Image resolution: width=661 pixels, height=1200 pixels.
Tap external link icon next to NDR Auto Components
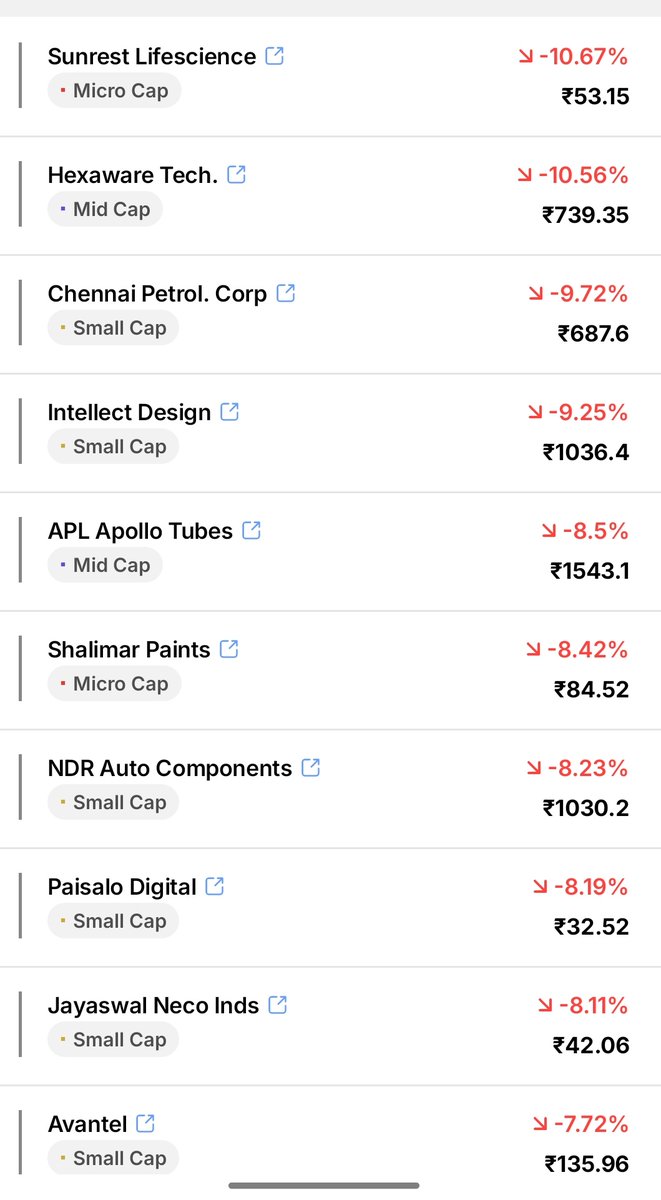click(x=311, y=768)
